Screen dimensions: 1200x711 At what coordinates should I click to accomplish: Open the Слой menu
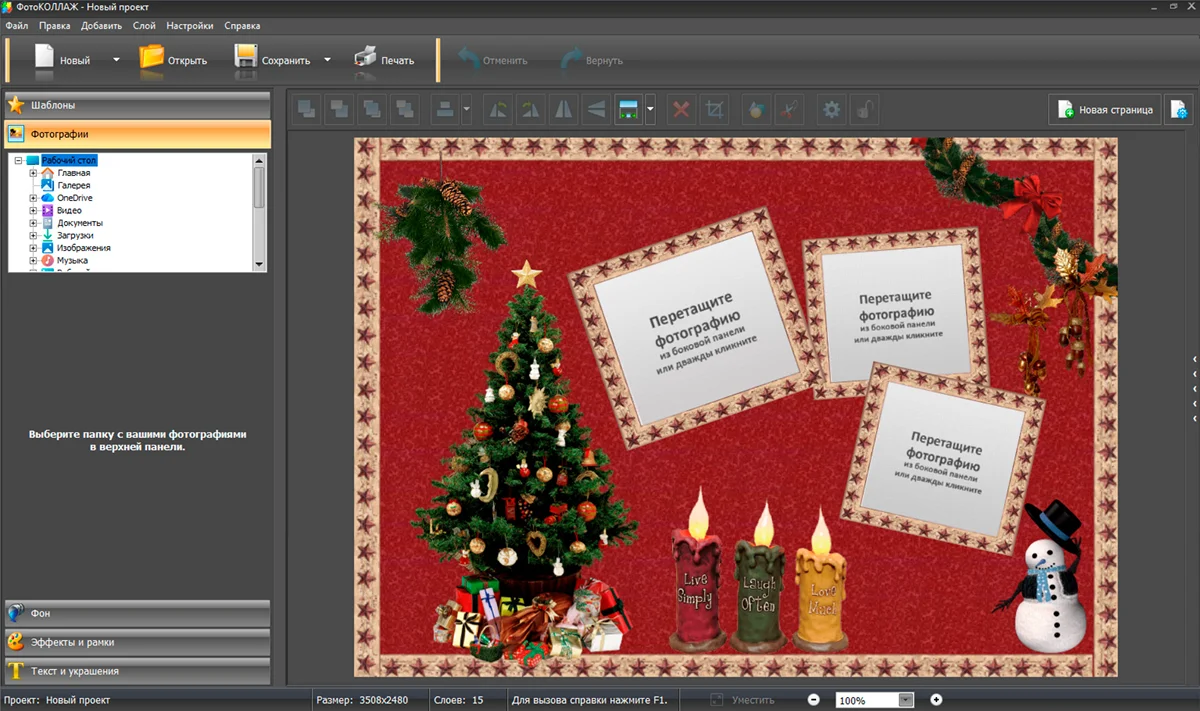pyautogui.click(x=144, y=26)
